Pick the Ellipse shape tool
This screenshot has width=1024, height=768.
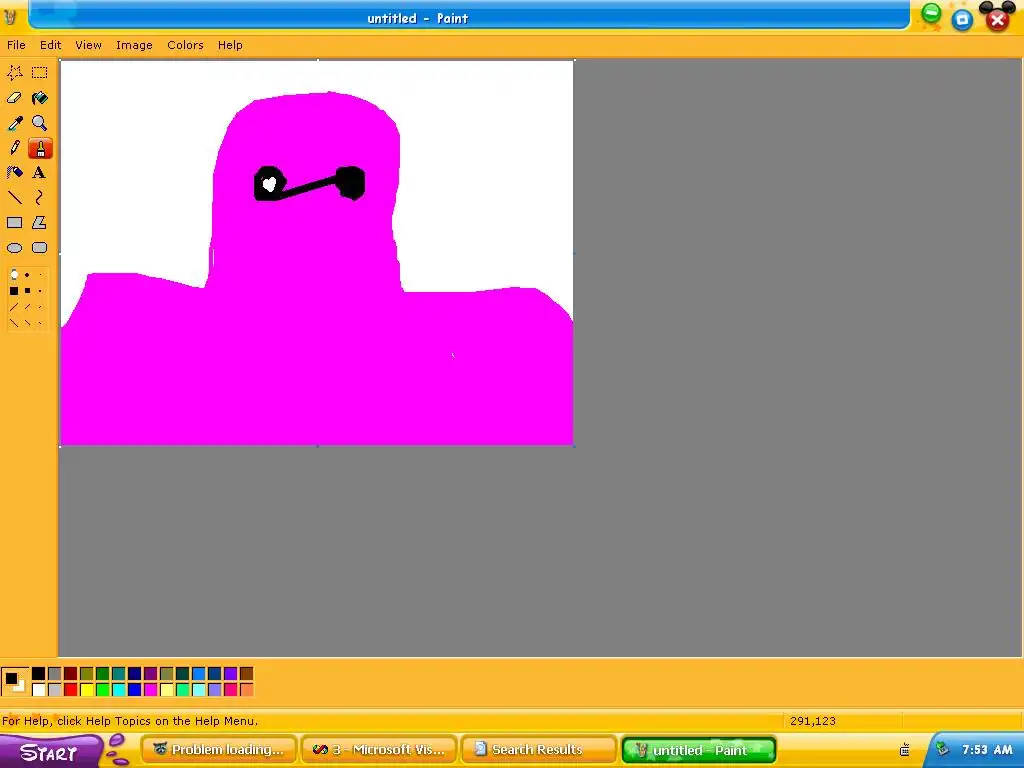coord(14,248)
